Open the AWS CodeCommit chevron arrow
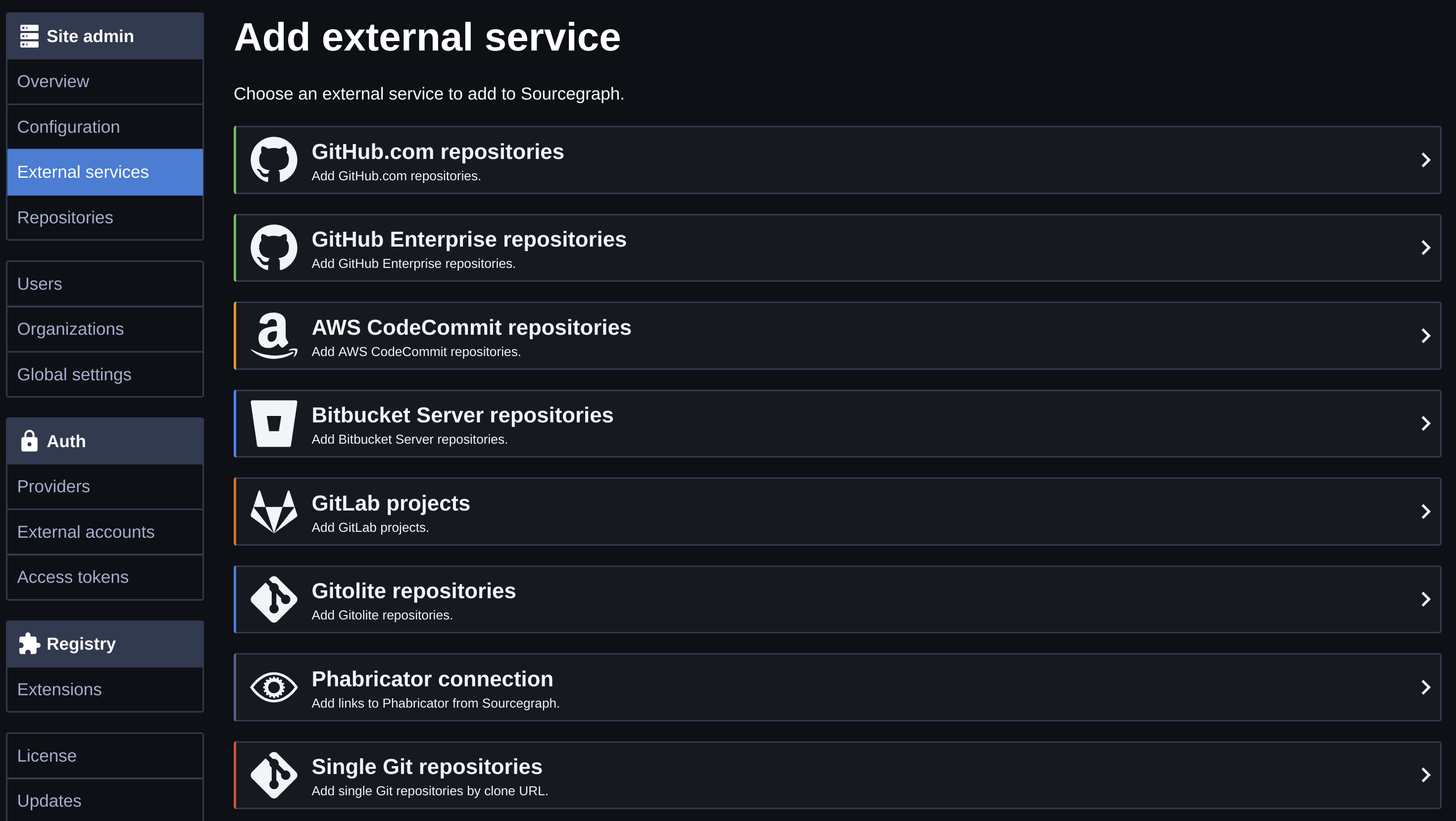Screen dimensions: 1456x821 1425,336
